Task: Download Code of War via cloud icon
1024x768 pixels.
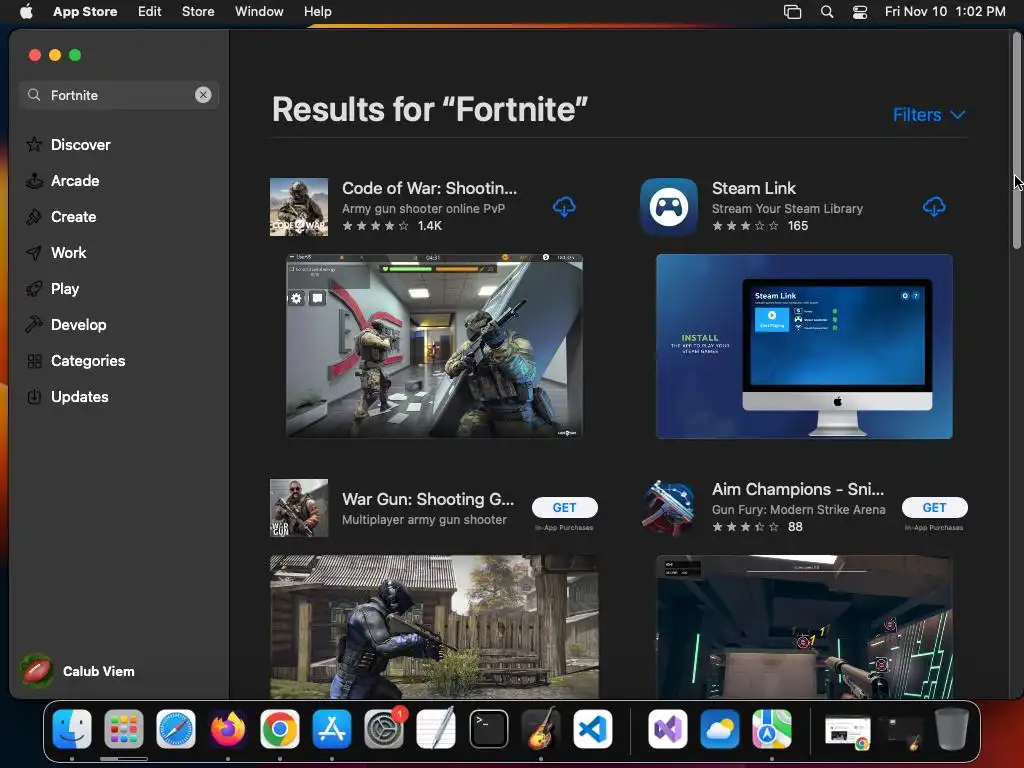Action: click(564, 207)
